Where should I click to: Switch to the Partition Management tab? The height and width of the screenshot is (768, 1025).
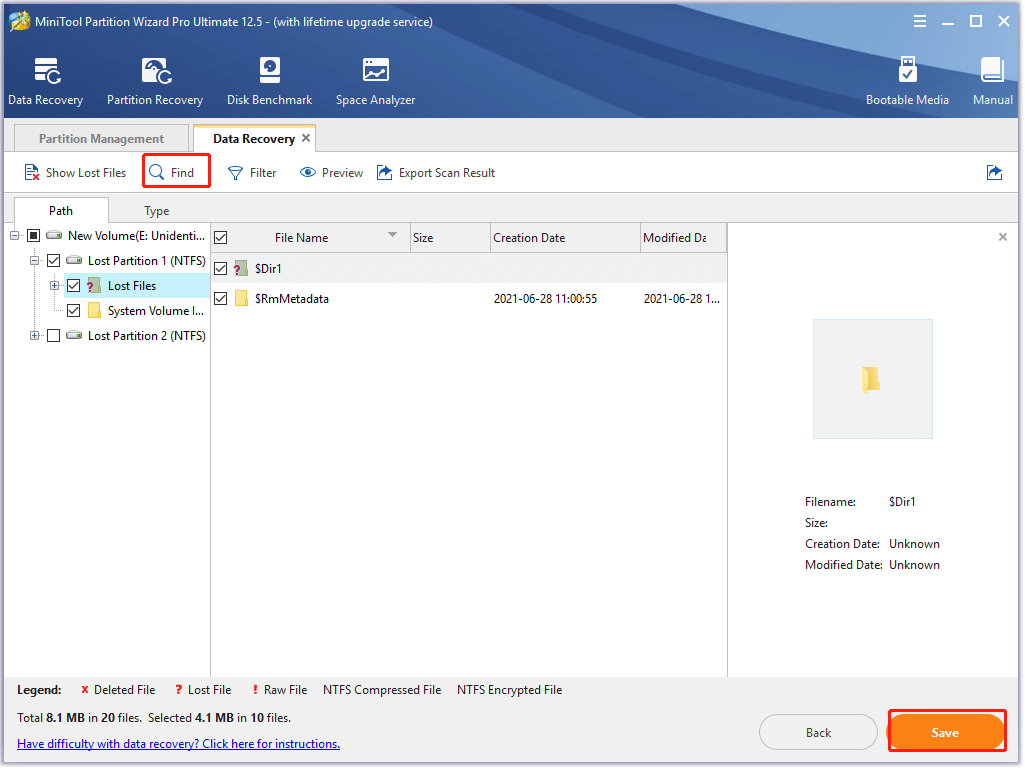tap(101, 139)
